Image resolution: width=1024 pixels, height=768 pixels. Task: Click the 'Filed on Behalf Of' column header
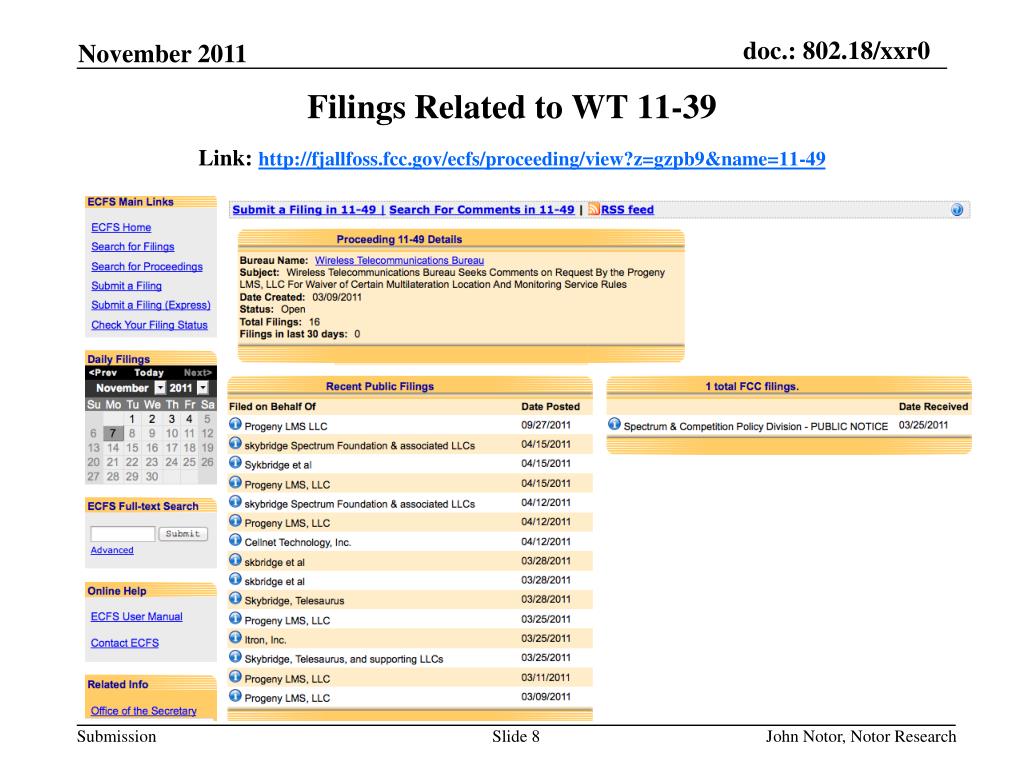point(272,406)
